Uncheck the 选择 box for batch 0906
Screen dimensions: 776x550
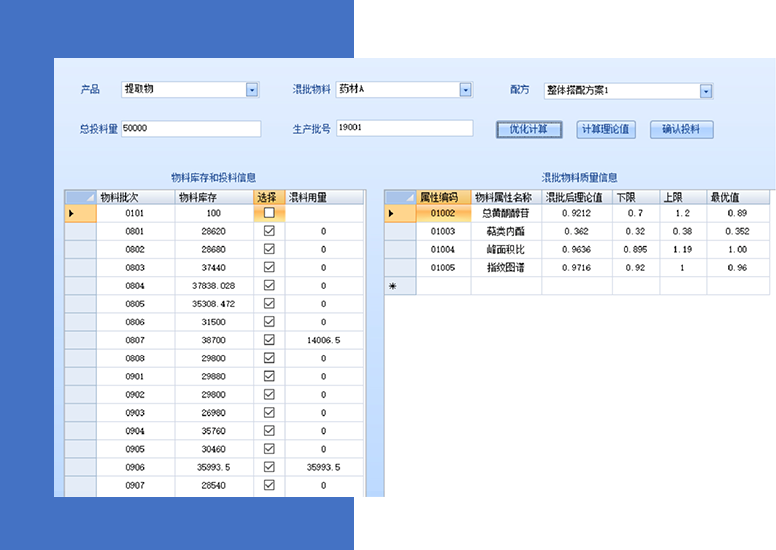pos(268,467)
